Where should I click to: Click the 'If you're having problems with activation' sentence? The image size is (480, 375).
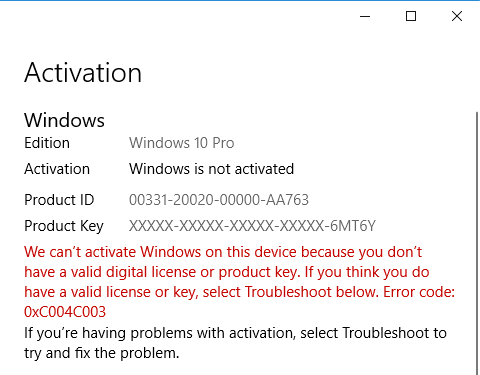[235, 333]
